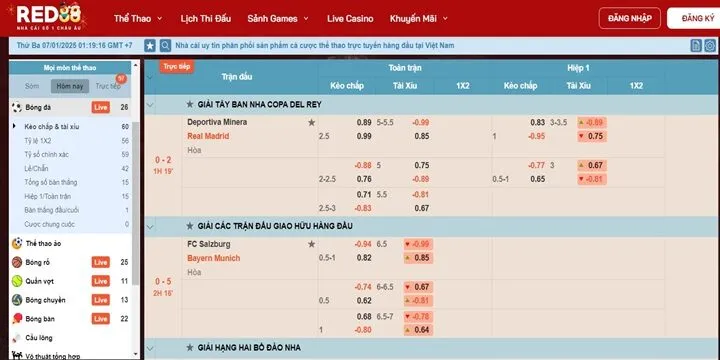720x360 pixels.
Task: Collapse all matches via header chevron
Action: tap(150, 77)
